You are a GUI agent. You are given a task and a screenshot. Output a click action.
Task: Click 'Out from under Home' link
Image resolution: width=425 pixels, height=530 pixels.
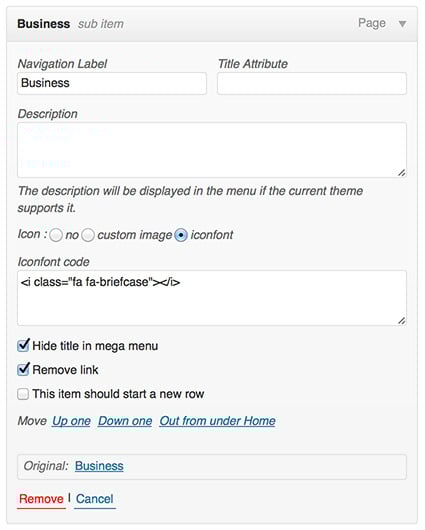tap(217, 421)
